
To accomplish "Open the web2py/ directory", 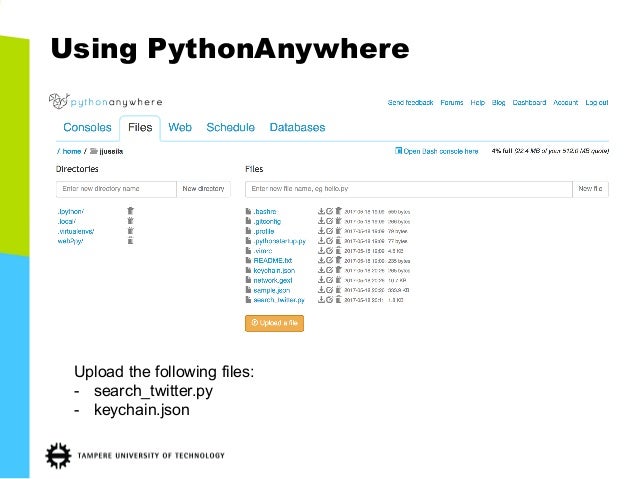I will (x=70, y=241).
